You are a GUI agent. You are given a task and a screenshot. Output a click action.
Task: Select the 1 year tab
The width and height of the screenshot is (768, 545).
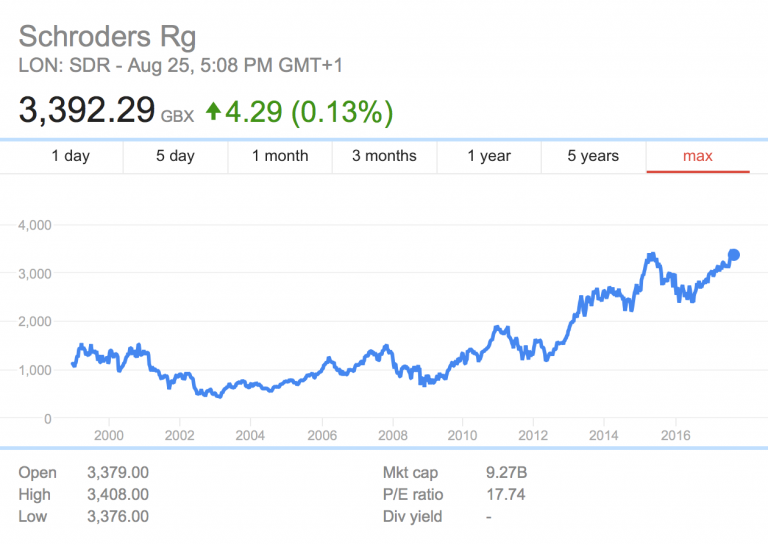(x=489, y=156)
